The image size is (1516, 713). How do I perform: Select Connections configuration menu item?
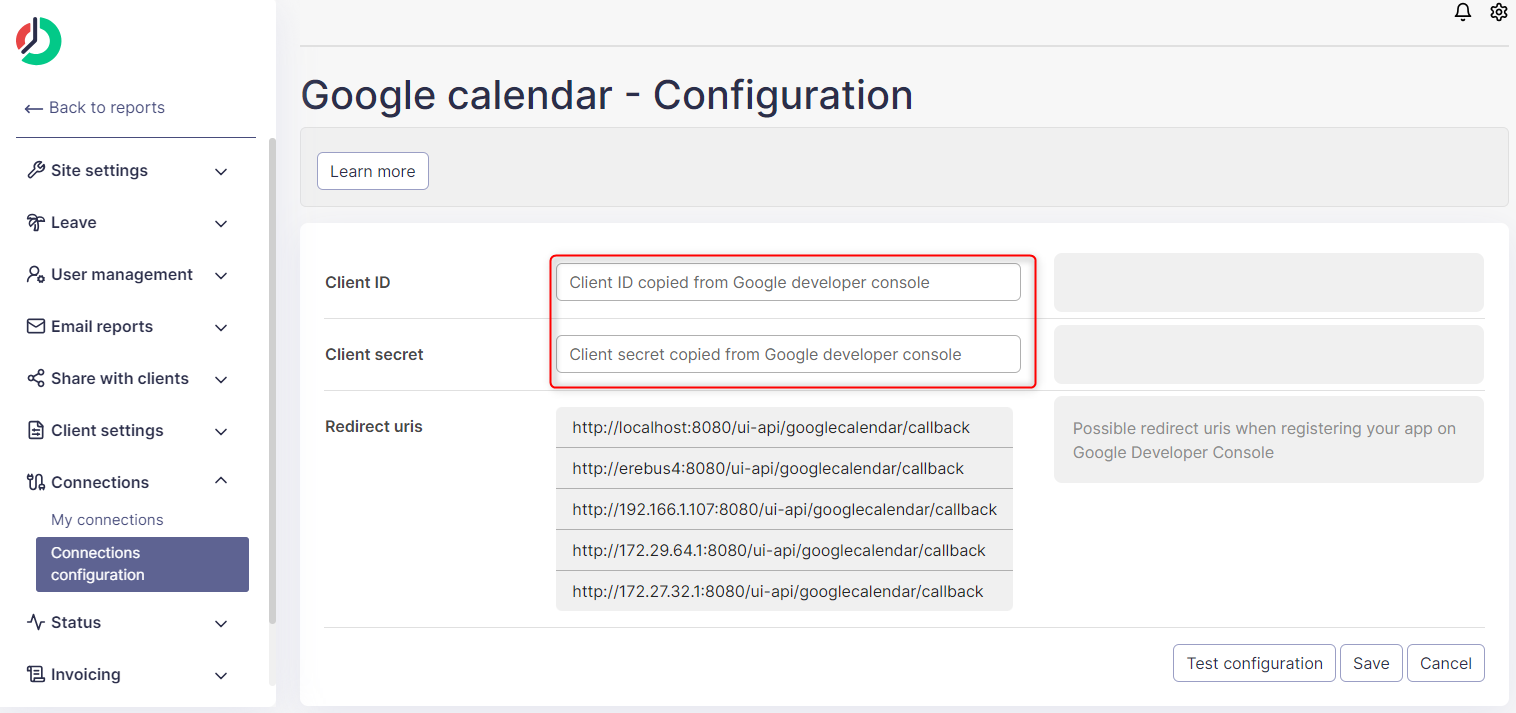pos(142,564)
